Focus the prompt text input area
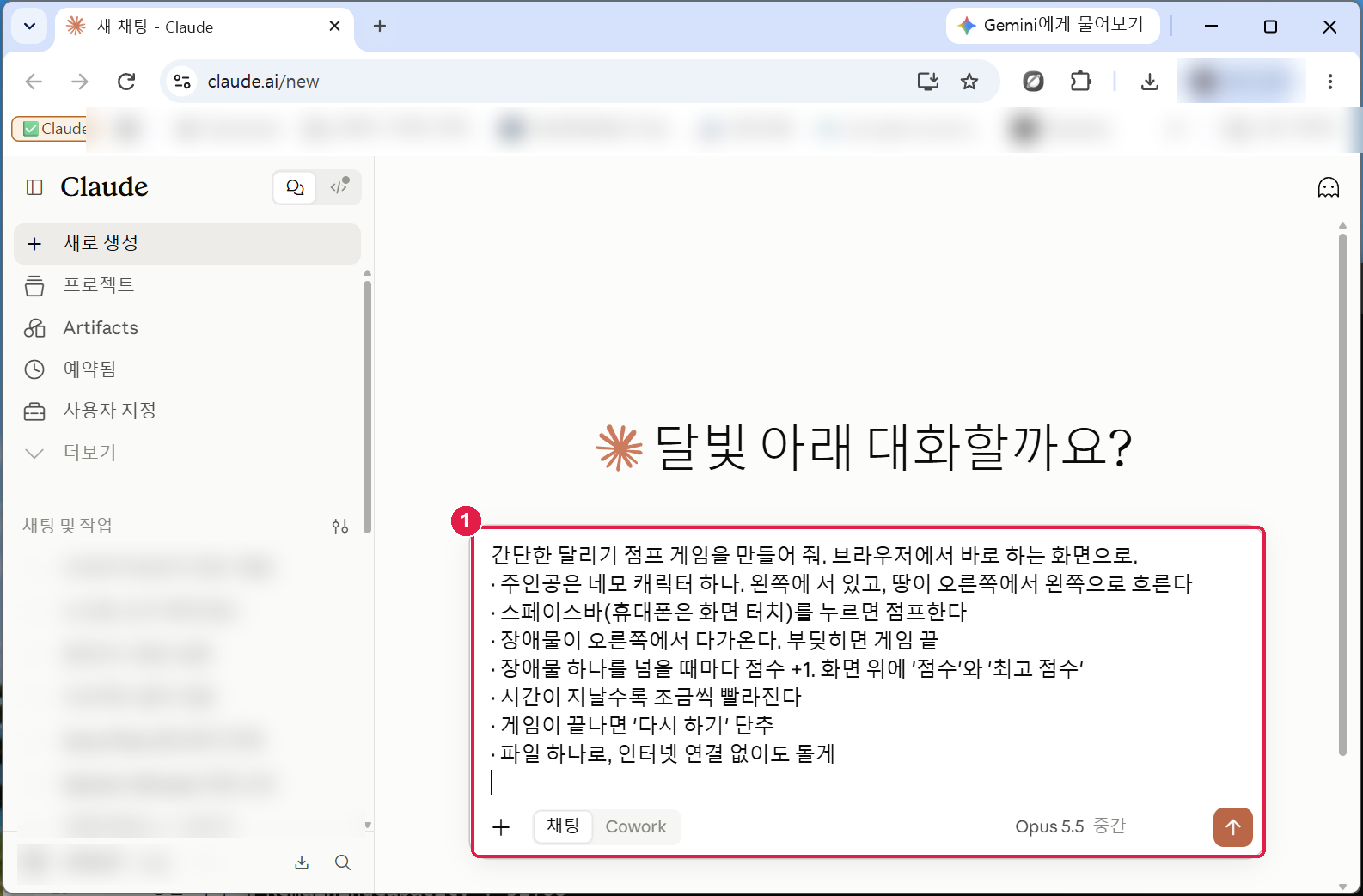Screen dimensions: 1363x896 tap(868, 668)
